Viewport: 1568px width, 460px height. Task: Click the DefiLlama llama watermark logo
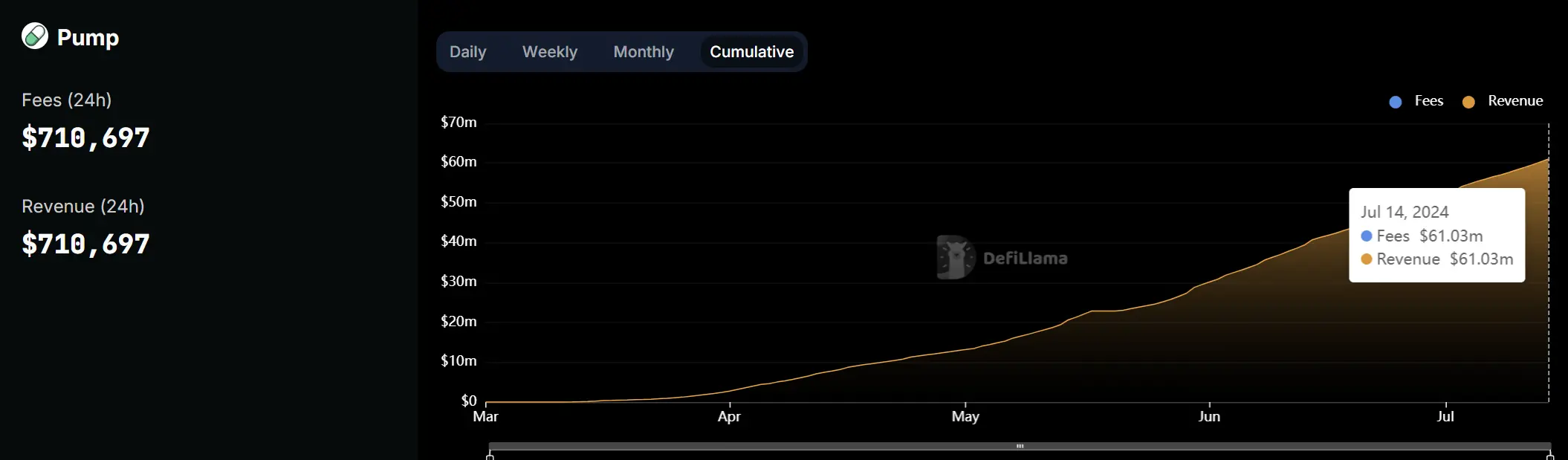point(956,257)
